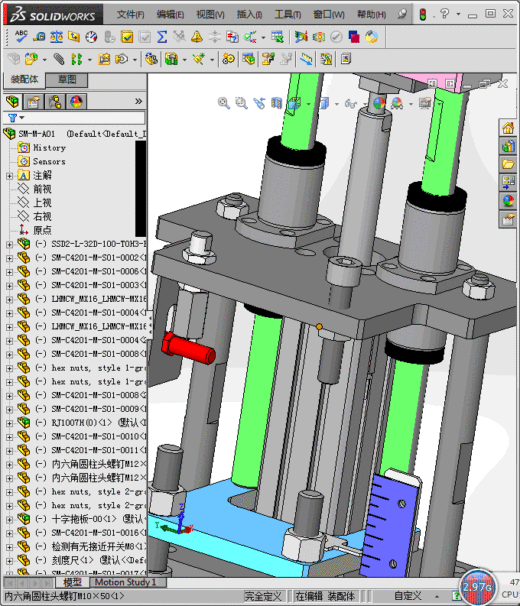Open the DisplayManager color ball tab
This screenshot has width=520, height=606.
[76, 102]
